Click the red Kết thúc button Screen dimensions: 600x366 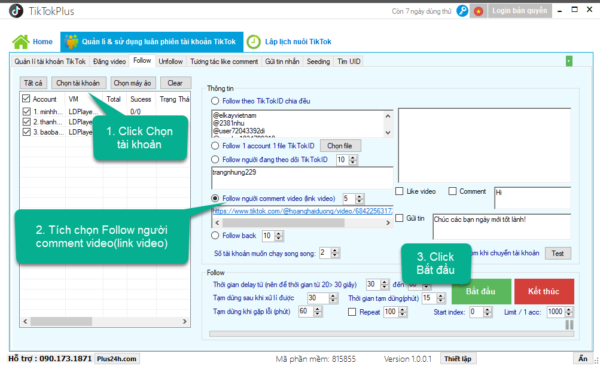pyautogui.click(x=544, y=291)
